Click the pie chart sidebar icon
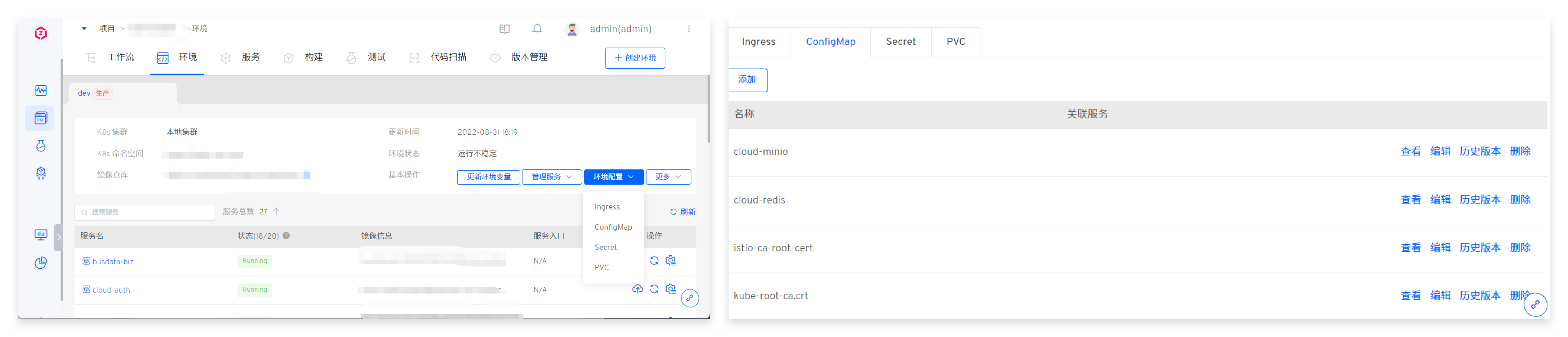Viewport: 1568px width, 337px height. (x=41, y=263)
